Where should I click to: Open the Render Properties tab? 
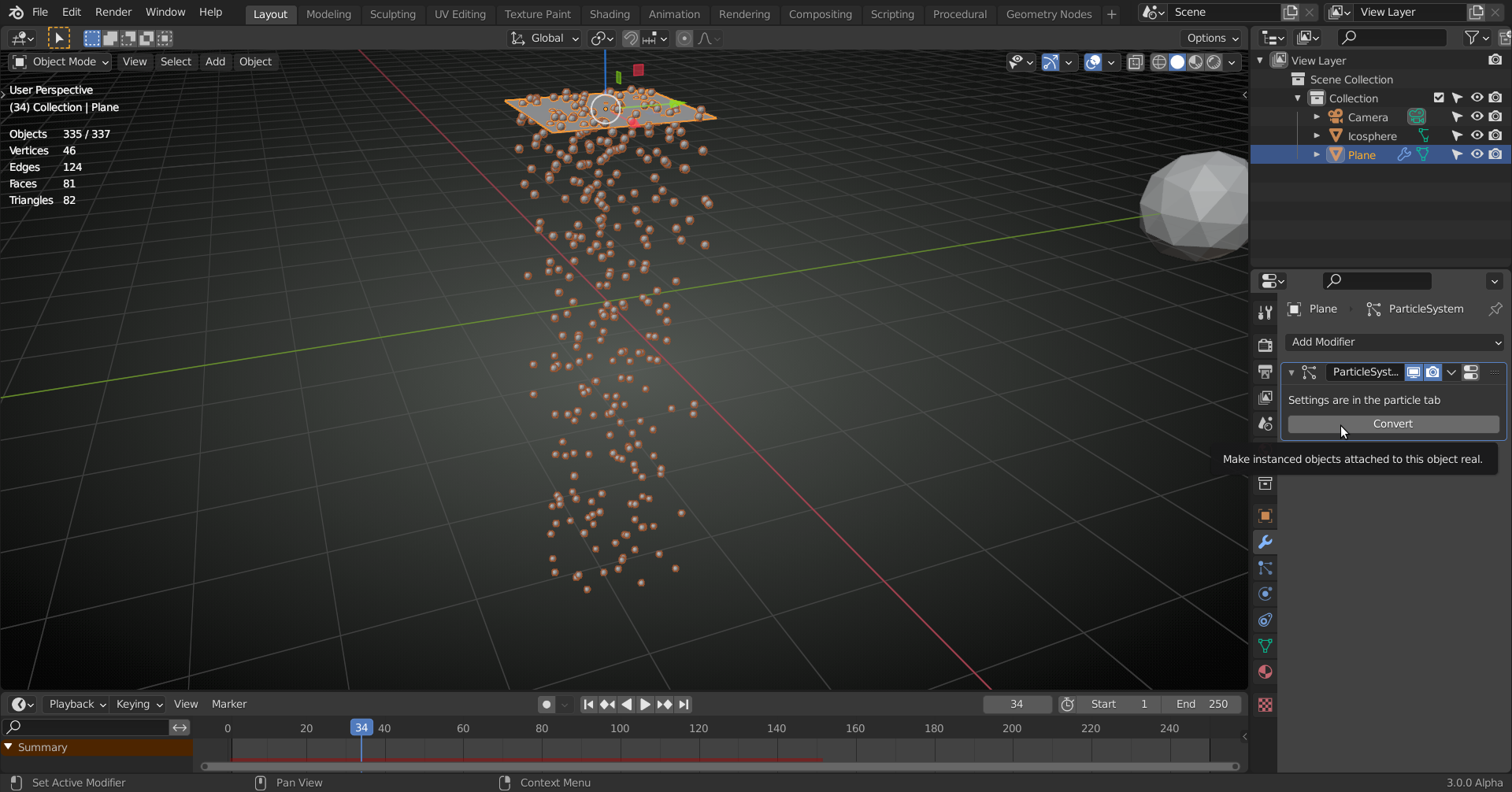(1266, 345)
